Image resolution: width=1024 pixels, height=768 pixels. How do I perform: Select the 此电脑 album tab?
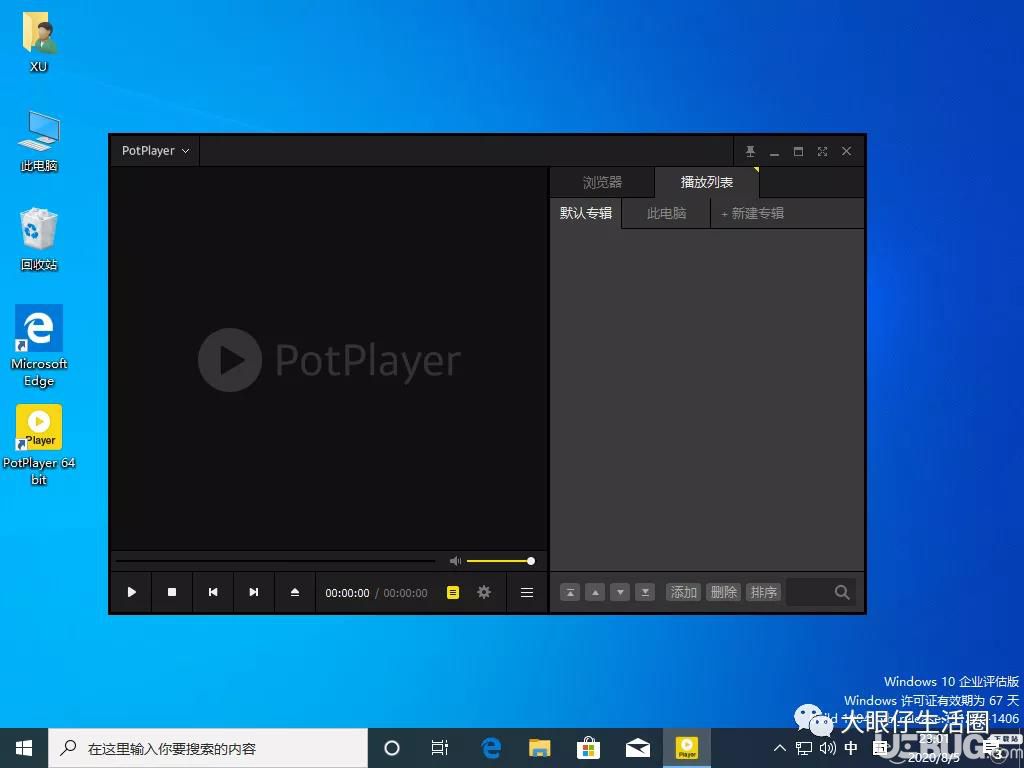pos(666,213)
